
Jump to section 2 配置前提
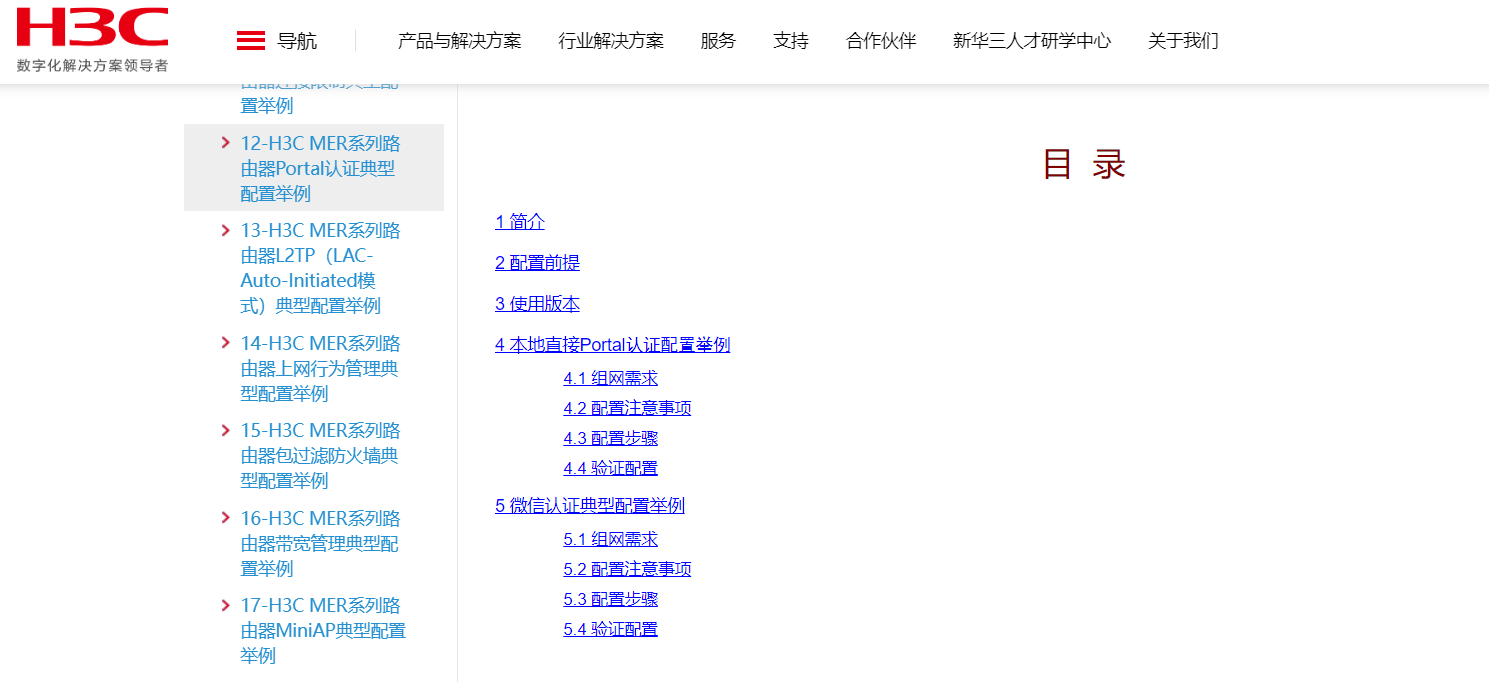point(537,263)
